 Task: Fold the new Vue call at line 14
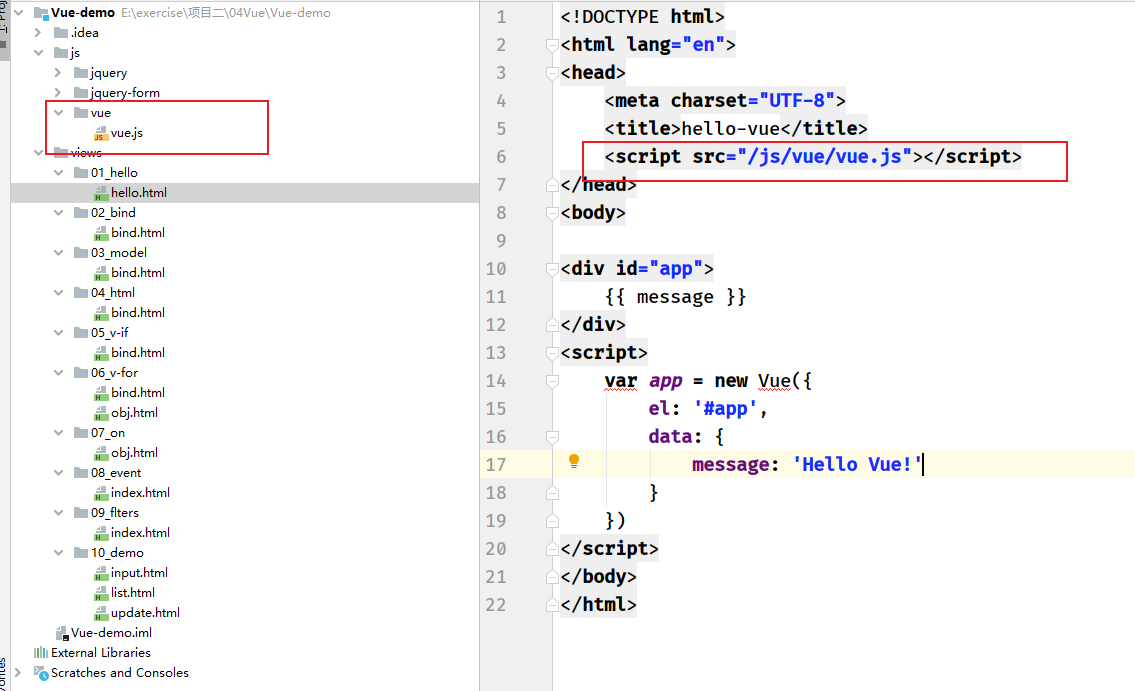click(552, 381)
